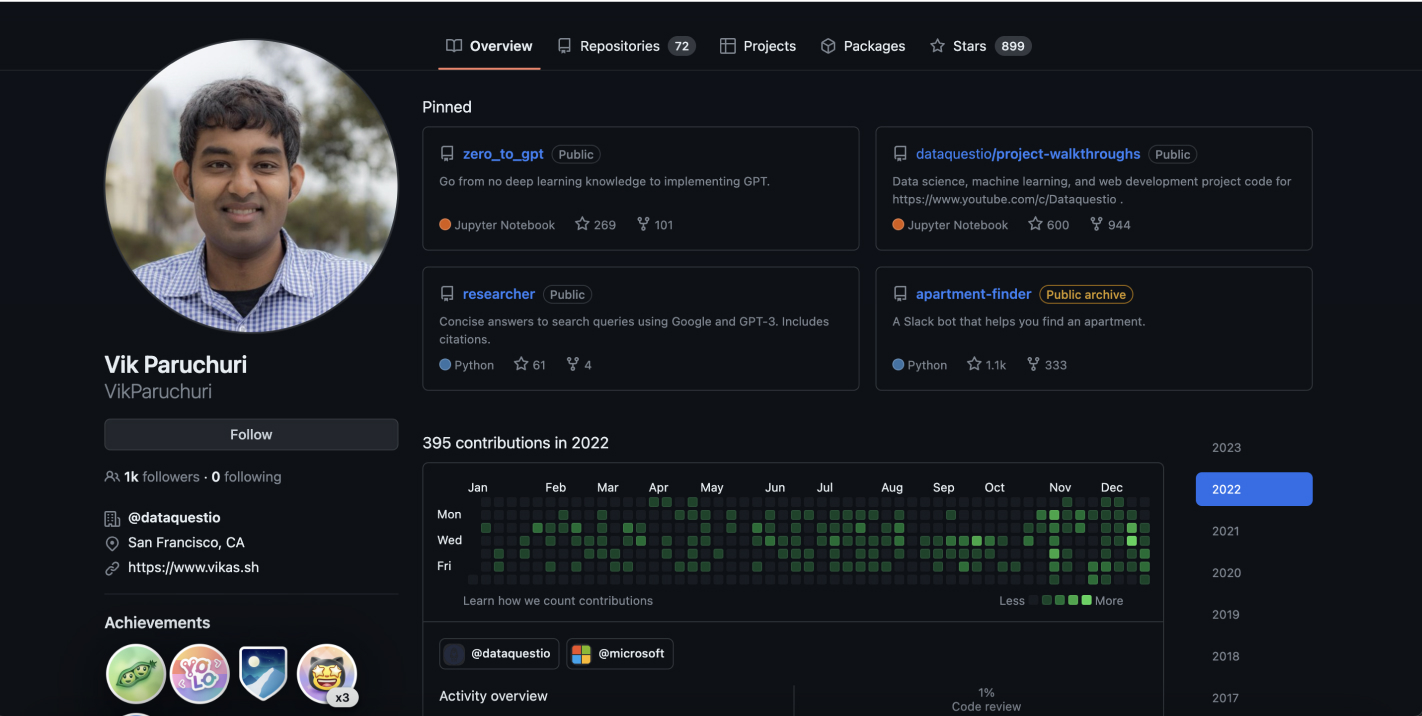The width and height of the screenshot is (1422, 716).
Task: Filter activity by @microsoft organization
Action: (x=620, y=654)
